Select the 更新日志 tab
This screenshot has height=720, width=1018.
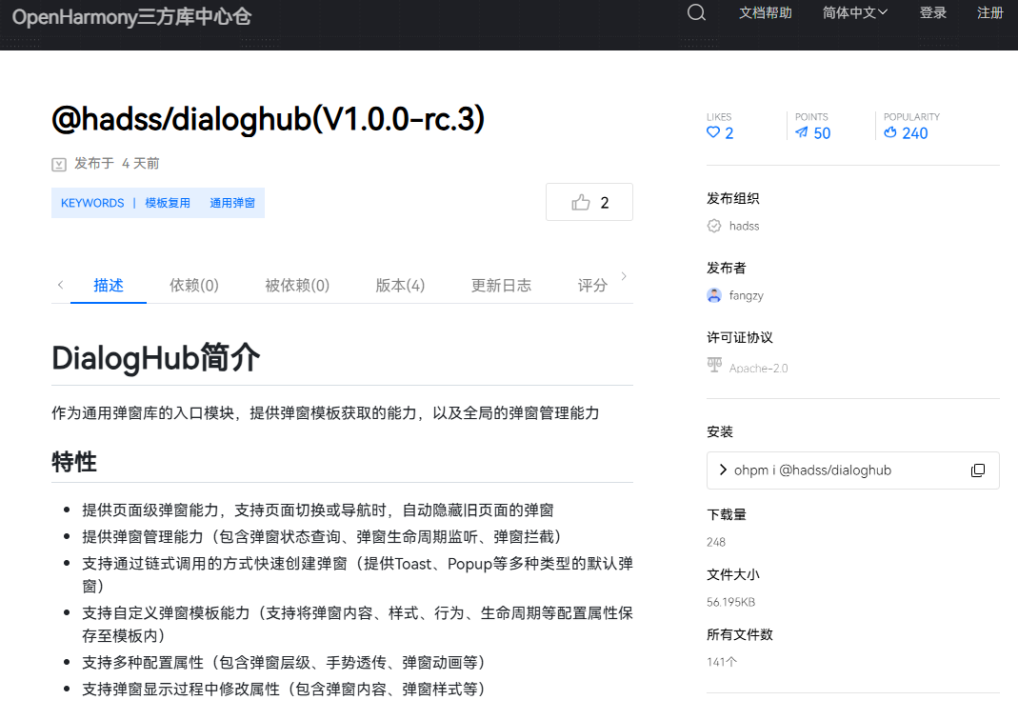(x=501, y=285)
